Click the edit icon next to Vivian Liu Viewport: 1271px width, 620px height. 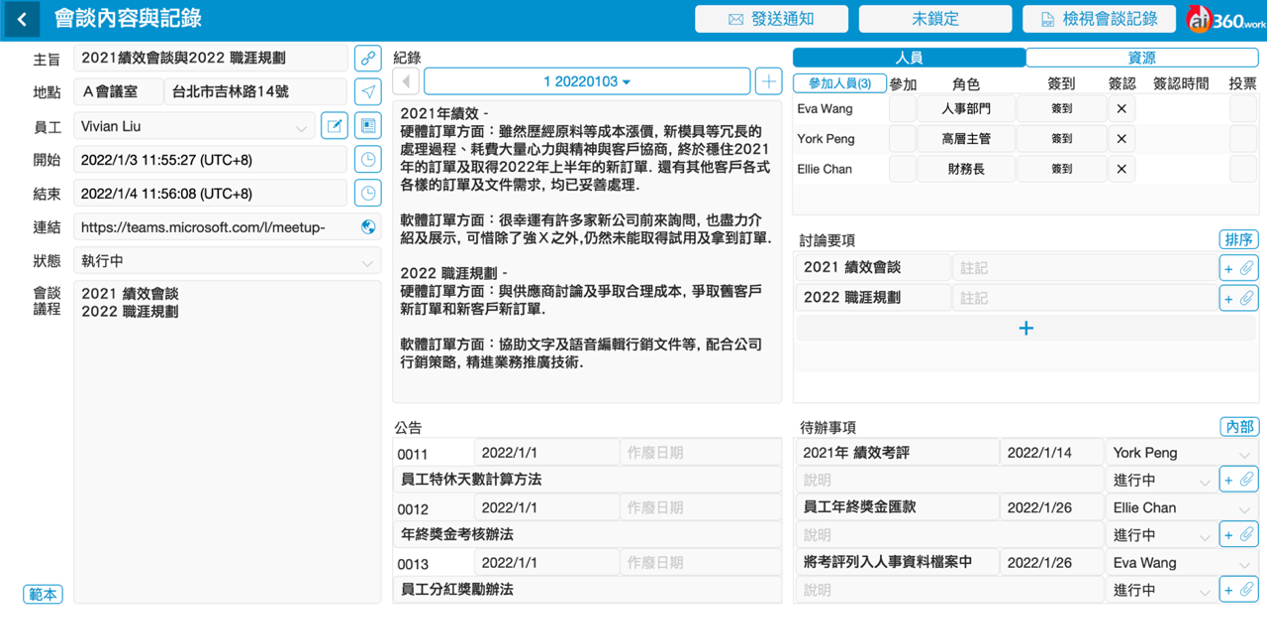[334, 126]
